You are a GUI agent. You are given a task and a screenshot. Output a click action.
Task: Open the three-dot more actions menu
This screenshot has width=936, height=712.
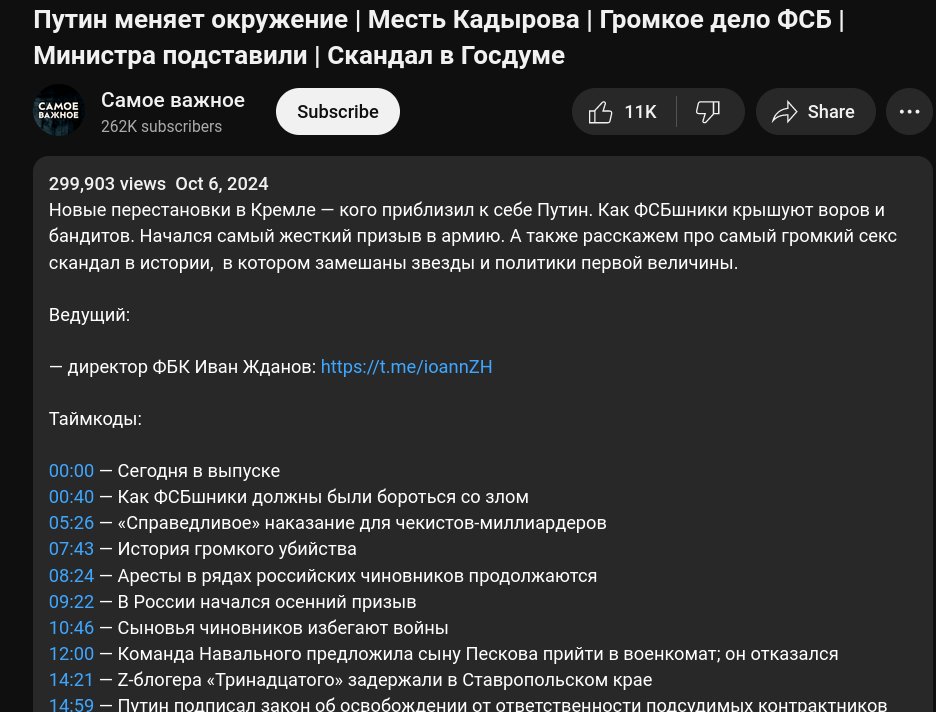click(909, 112)
